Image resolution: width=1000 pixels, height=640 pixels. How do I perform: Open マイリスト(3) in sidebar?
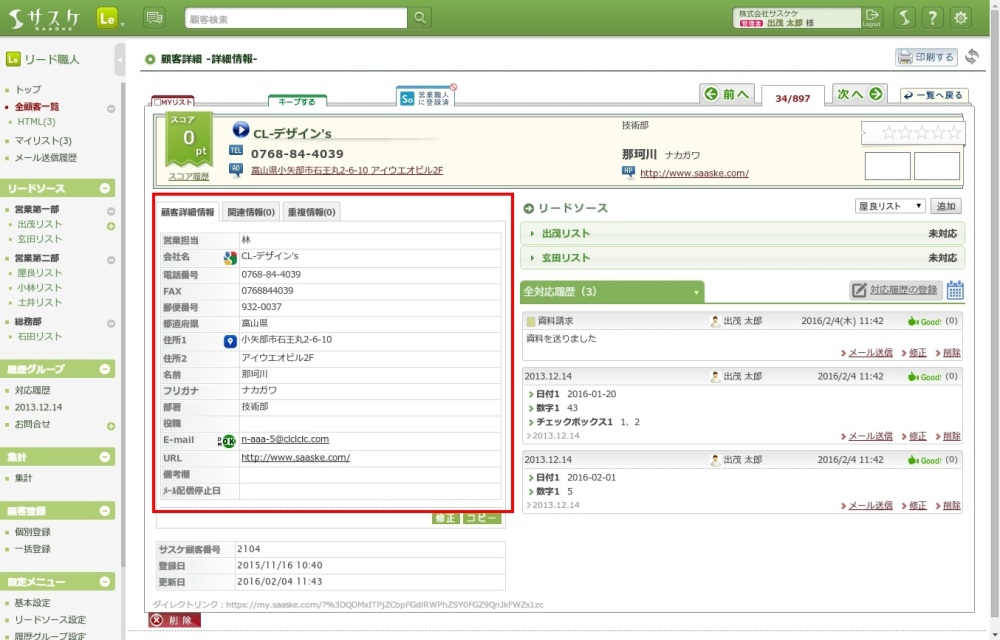click(x=43, y=140)
